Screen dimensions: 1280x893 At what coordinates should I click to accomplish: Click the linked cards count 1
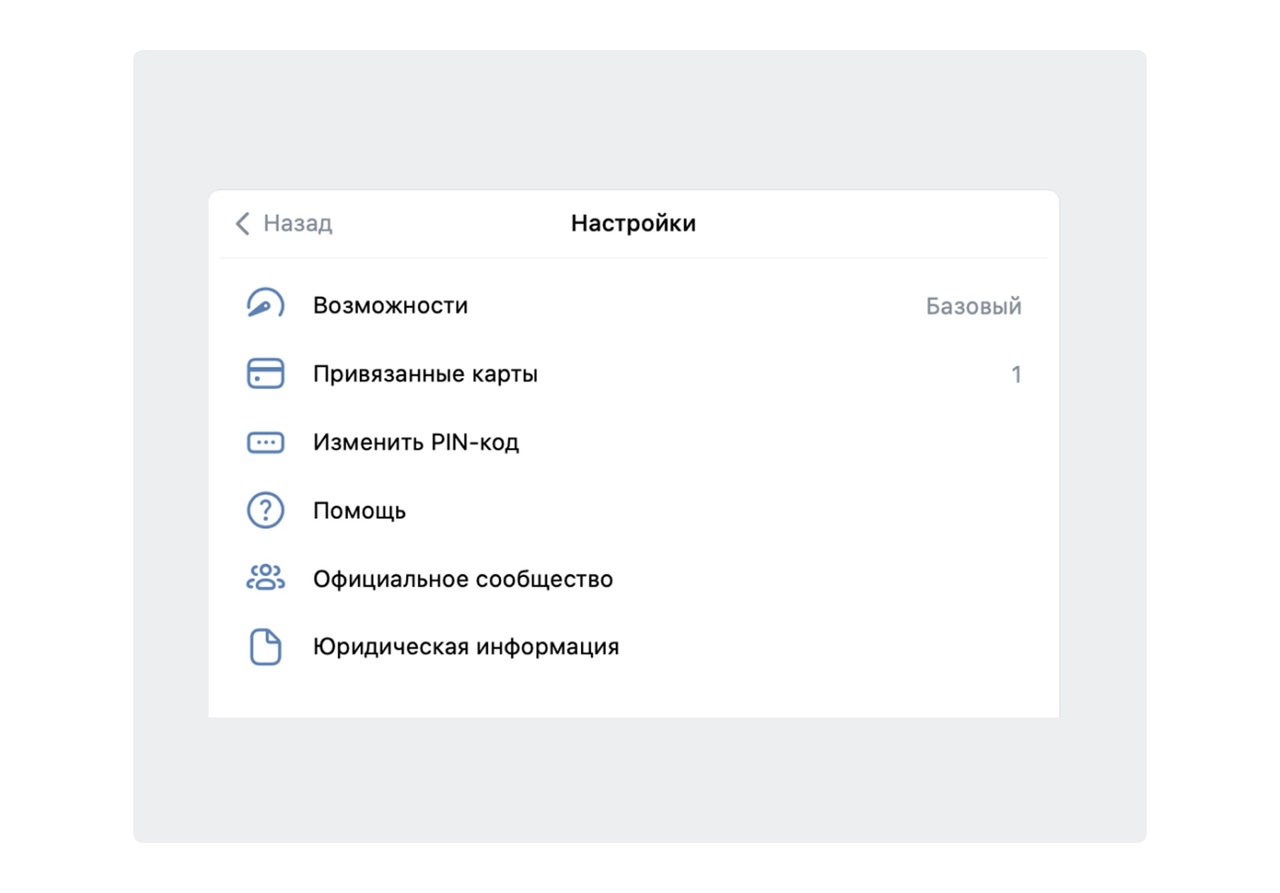coord(1016,375)
